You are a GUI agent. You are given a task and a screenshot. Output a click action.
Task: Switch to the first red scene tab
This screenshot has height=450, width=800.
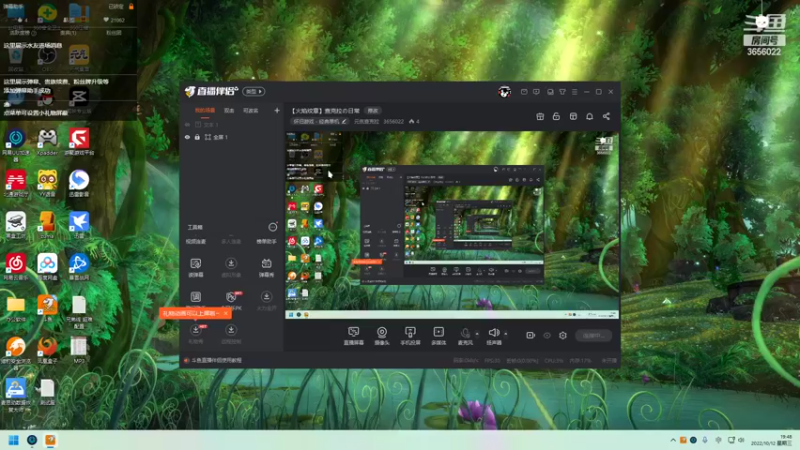(x=205, y=110)
